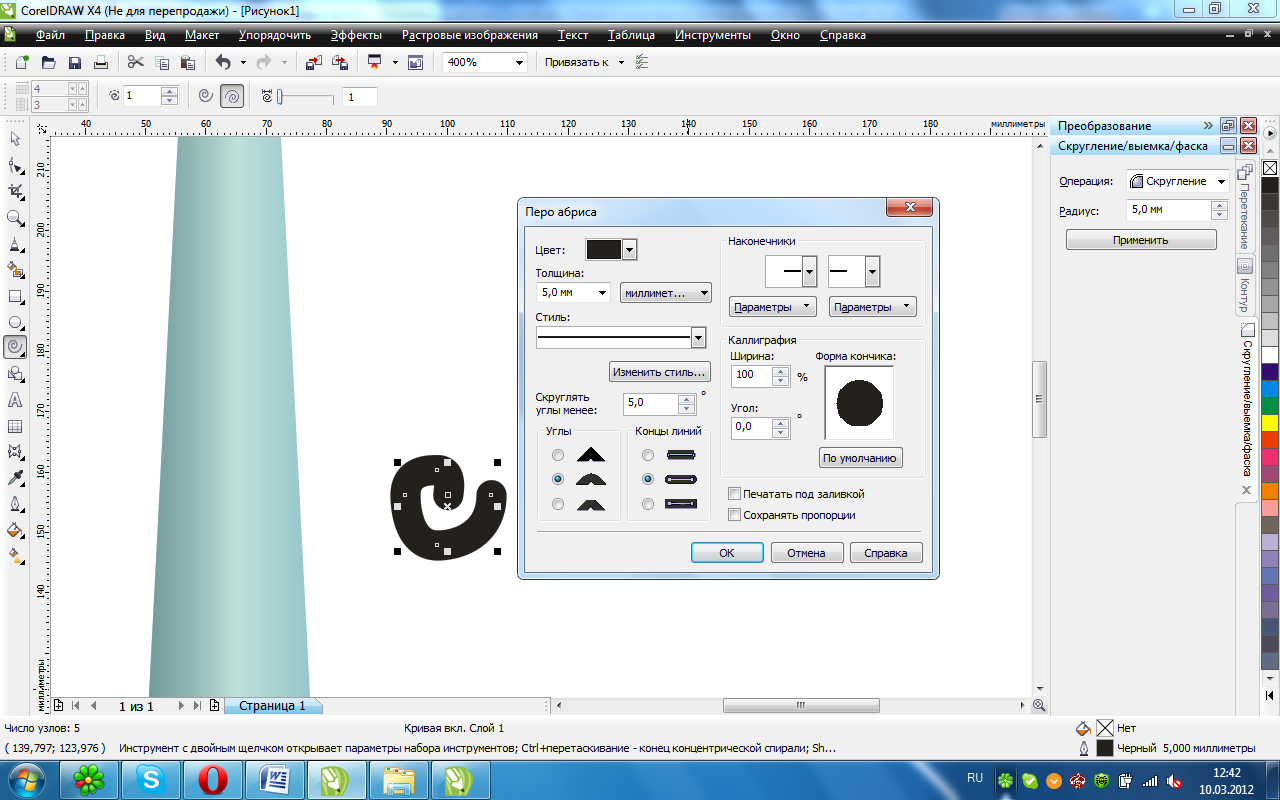Select the rounded corners radio option
This screenshot has width=1280, height=800.
point(558,479)
